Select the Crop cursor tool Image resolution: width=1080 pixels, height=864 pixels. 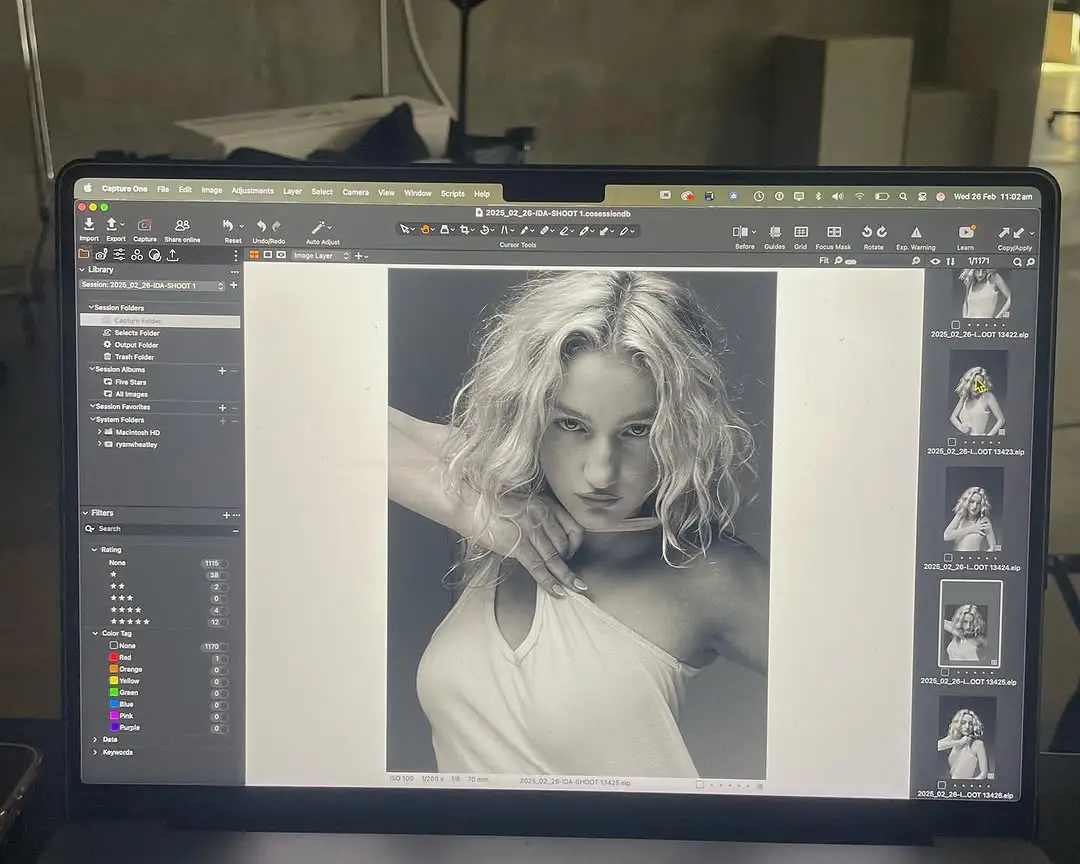pyautogui.click(x=465, y=229)
